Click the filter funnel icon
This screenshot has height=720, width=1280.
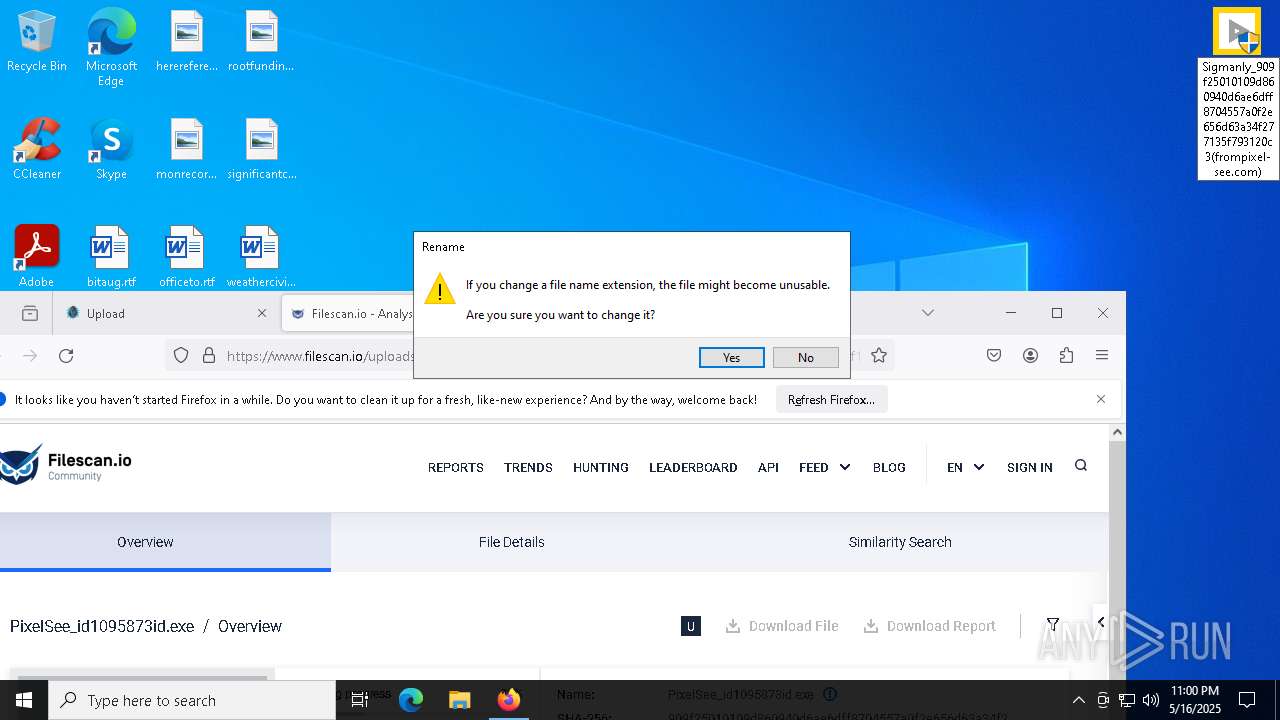(1053, 625)
